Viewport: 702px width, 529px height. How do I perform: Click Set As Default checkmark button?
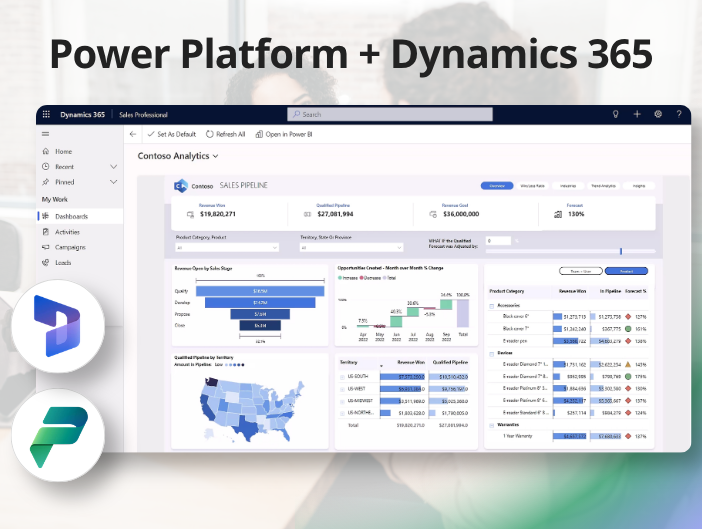171,134
